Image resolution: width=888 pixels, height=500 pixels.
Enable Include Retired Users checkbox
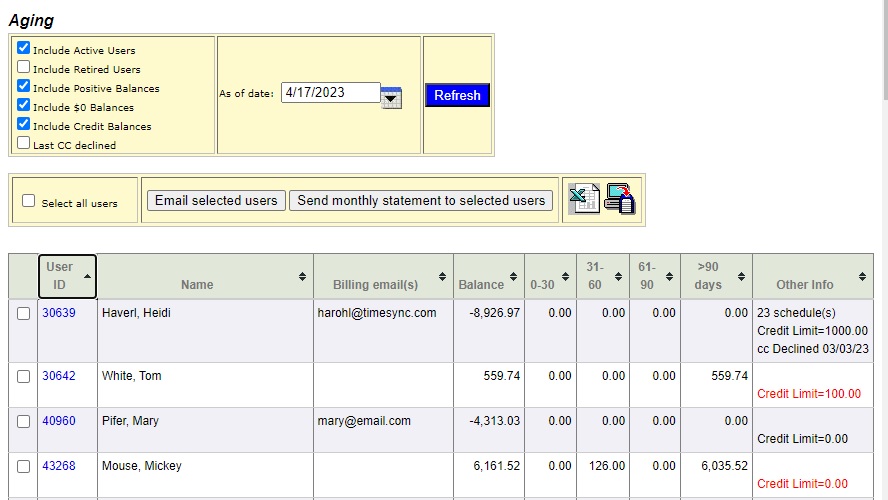coord(23,67)
